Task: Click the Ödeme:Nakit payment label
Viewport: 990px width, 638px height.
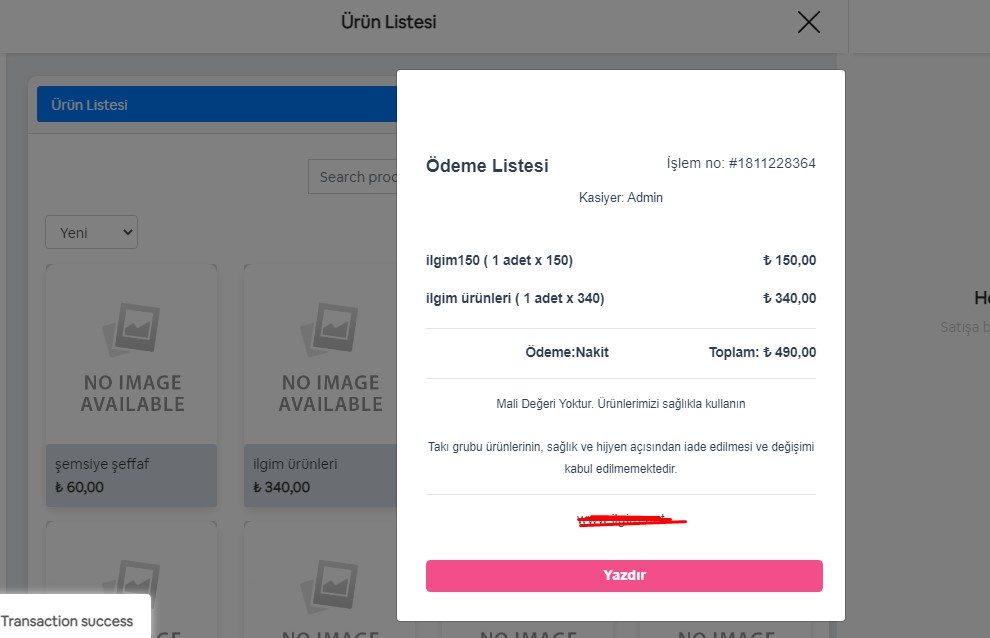Action: [x=567, y=352]
